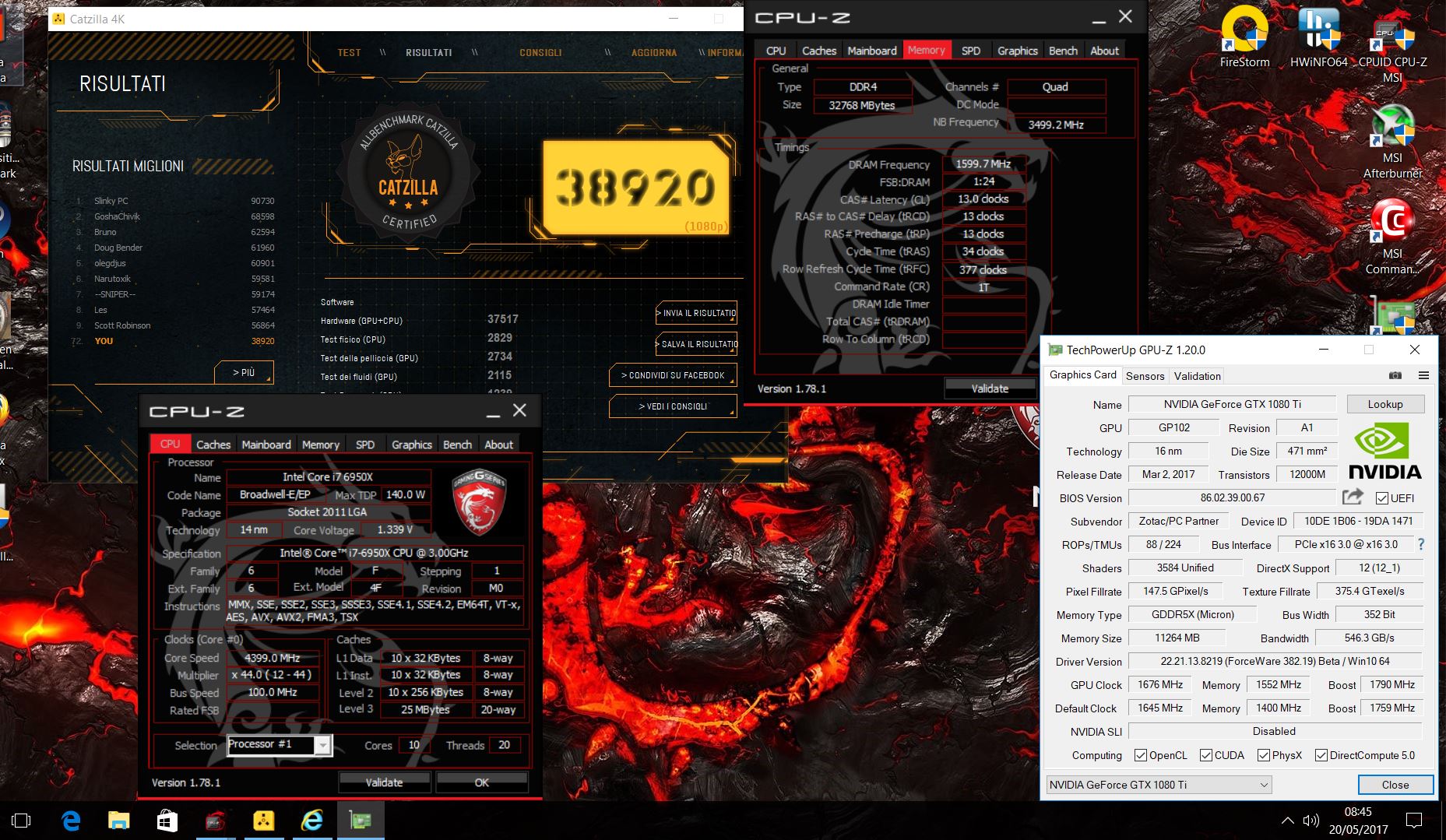Open Mainboard tab in CPU-Z Memory window
Viewport: 1446px width, 840px height.
pyautogui.click(x=872, y=51)
